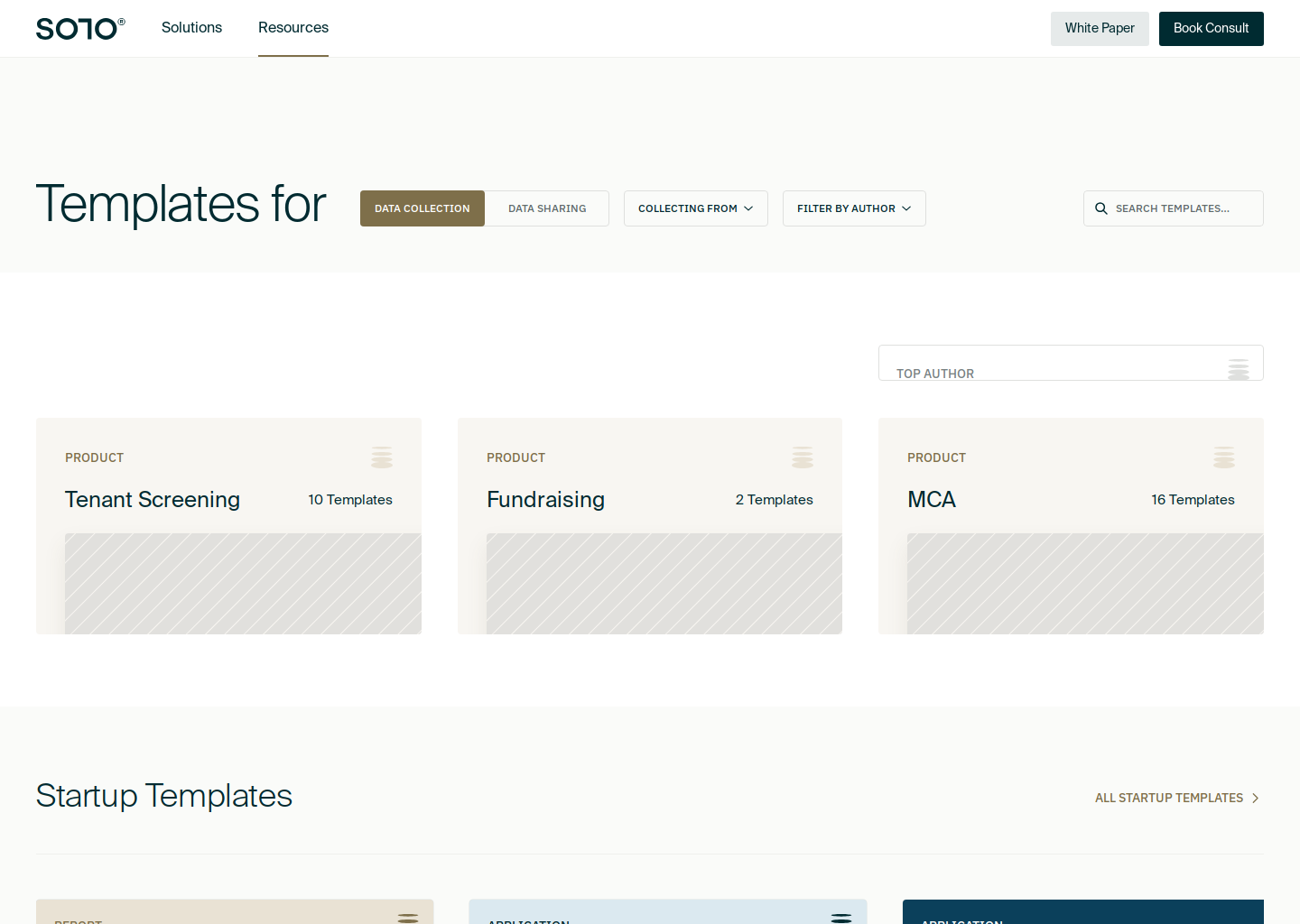Image resolution: width=1300 pixels, height=924 pixels.
Task: Switch to Data Collection mode
Action: [x=422, y=208]
